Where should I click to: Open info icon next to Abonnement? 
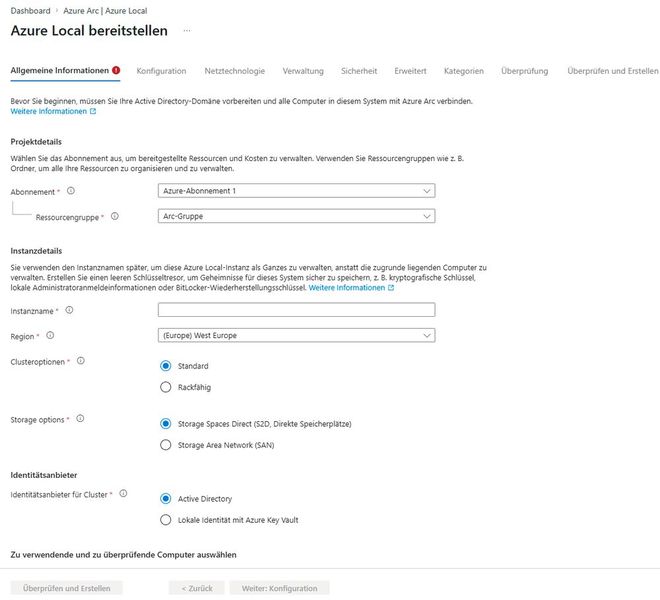click(71, 191)
